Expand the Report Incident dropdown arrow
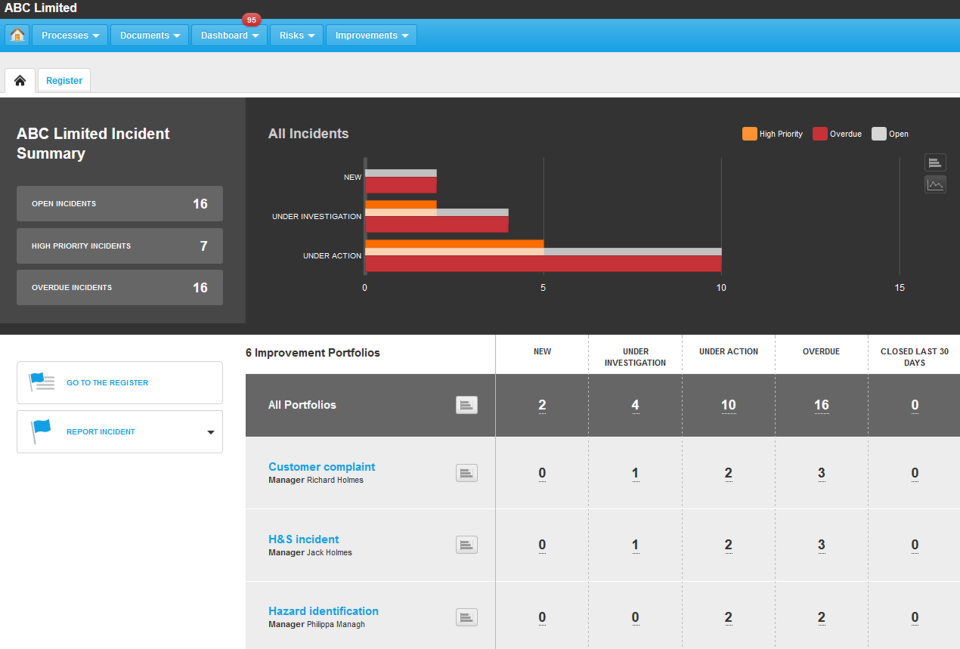Image resolution: width=960 pixels, height=649 pixels. [210, 431]
